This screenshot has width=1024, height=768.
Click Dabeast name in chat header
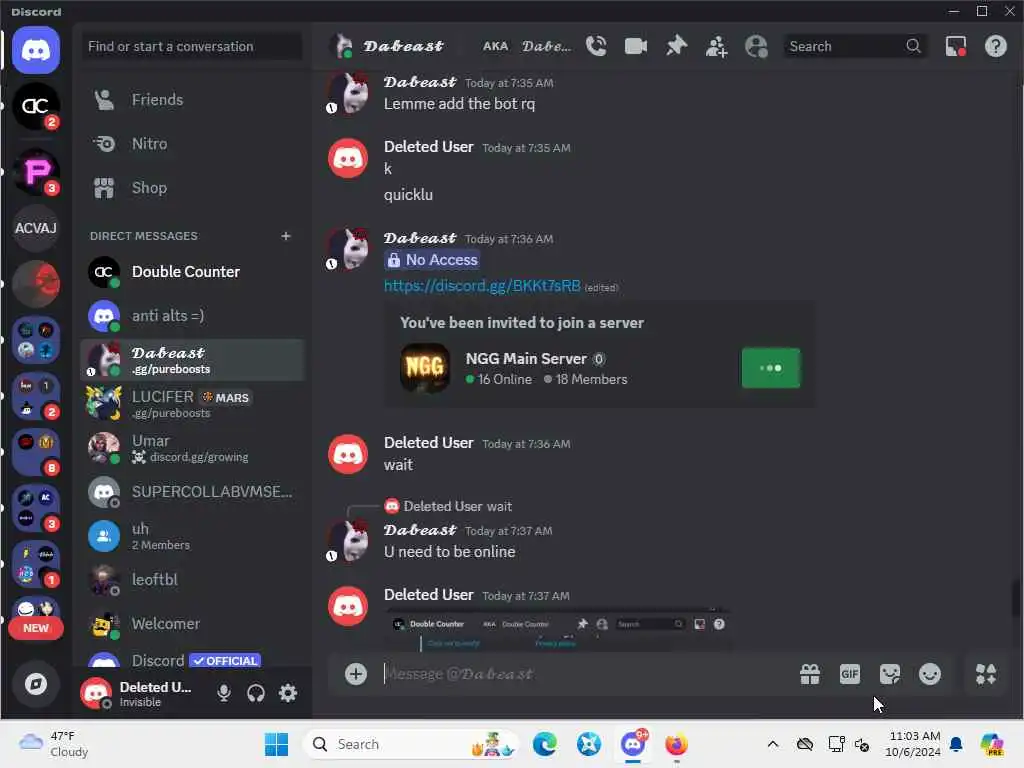tap(404, 46)
